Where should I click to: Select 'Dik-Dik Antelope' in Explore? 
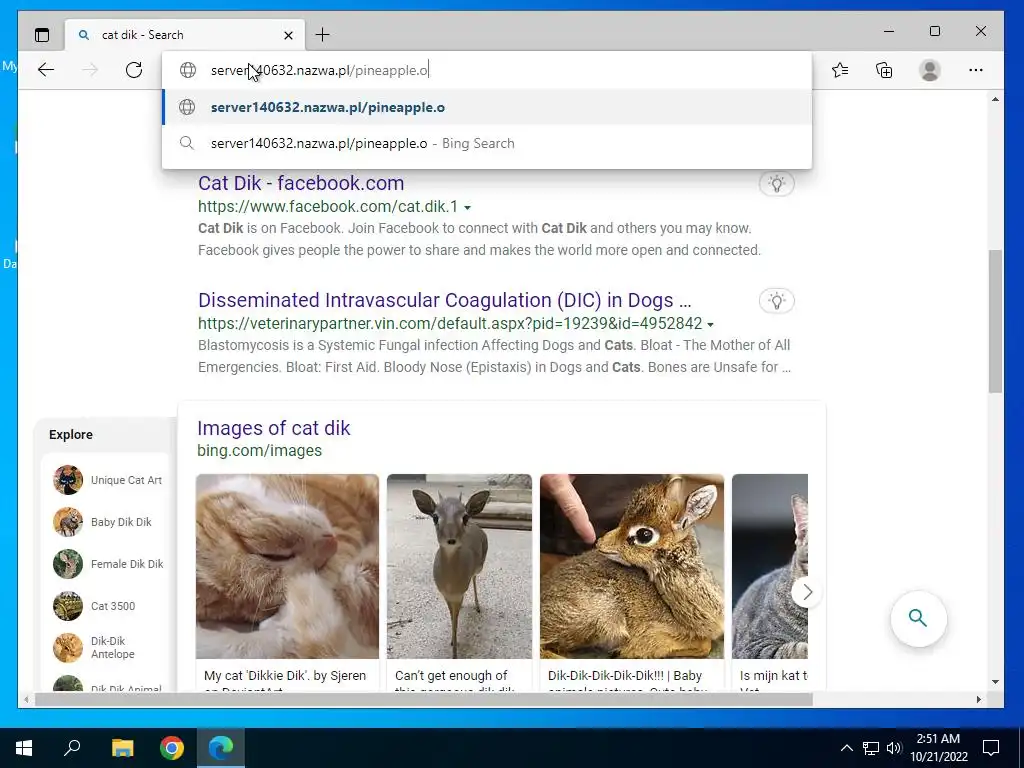[94, 648]
